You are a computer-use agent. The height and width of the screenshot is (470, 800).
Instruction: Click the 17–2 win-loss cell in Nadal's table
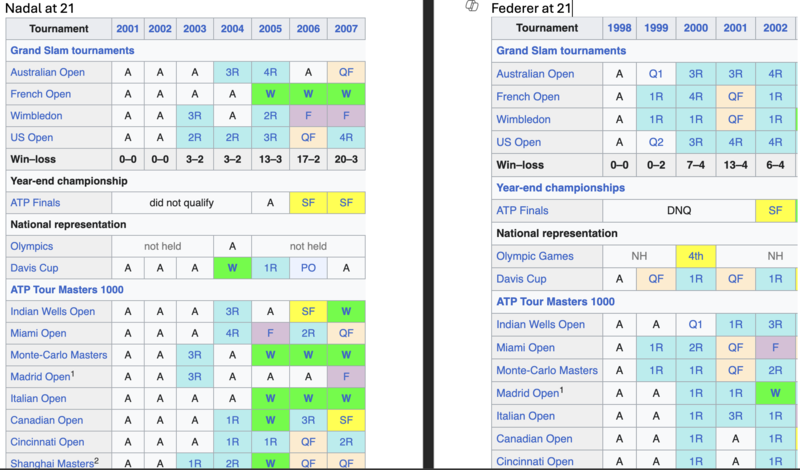[x=308, y=159]
